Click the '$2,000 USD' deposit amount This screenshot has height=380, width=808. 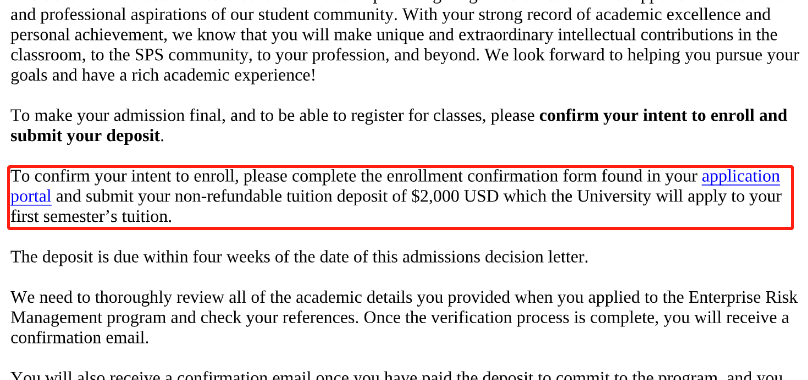tap(455, 197)
